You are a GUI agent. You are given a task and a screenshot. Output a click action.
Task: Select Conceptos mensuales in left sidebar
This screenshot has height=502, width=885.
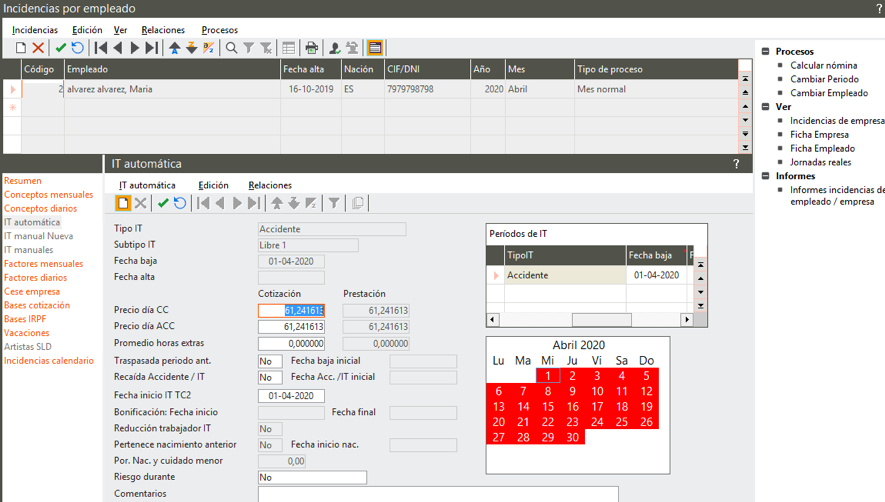[x=49, y=195]
